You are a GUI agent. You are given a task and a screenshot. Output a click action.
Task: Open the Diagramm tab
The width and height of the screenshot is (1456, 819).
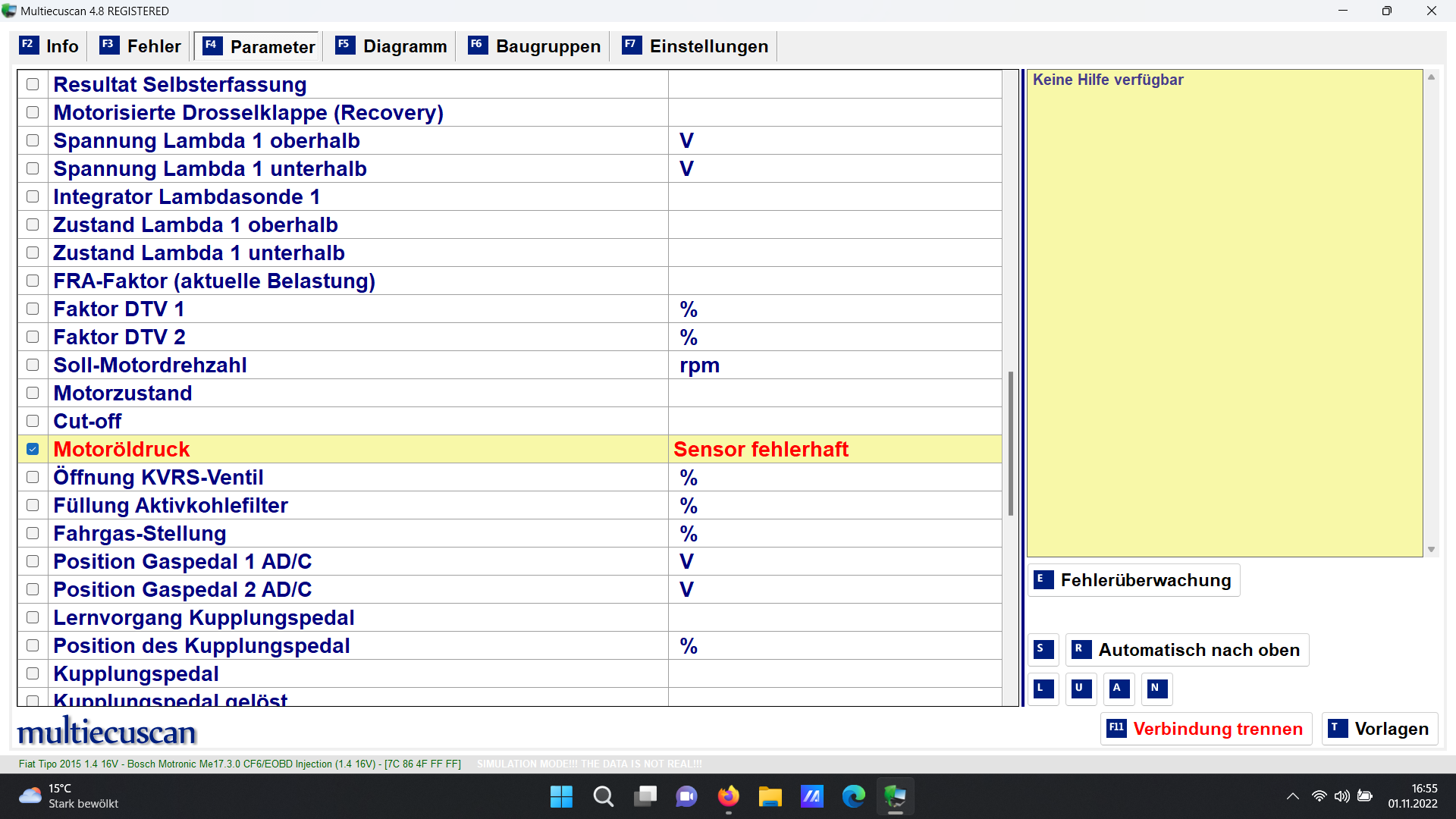point(391,46)
